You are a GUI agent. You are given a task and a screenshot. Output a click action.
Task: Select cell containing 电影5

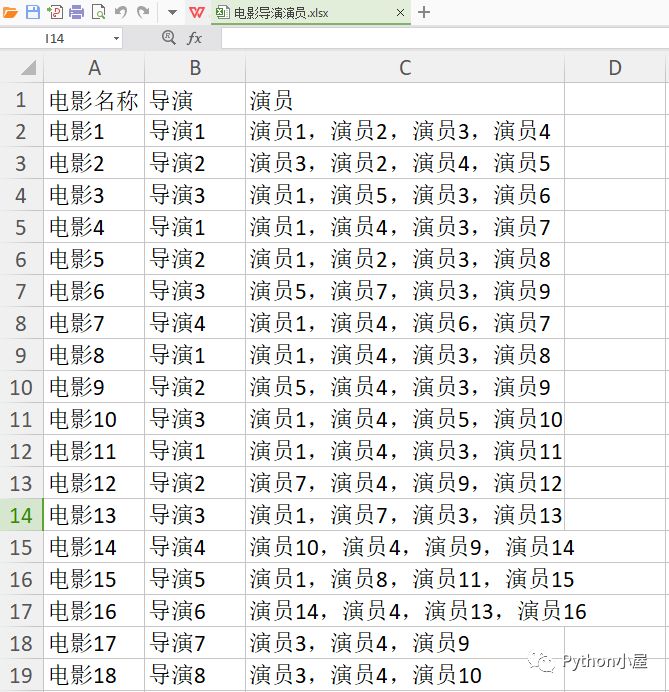[x=94, y=259]
